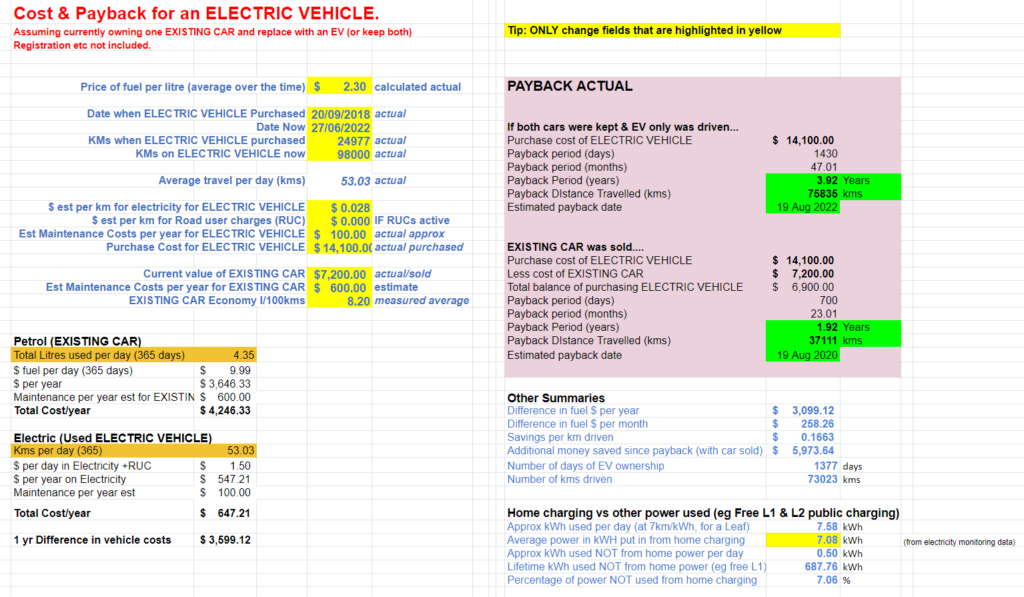
Task: Click the 73023 kms driven value
Action: (x=822, y=479)
